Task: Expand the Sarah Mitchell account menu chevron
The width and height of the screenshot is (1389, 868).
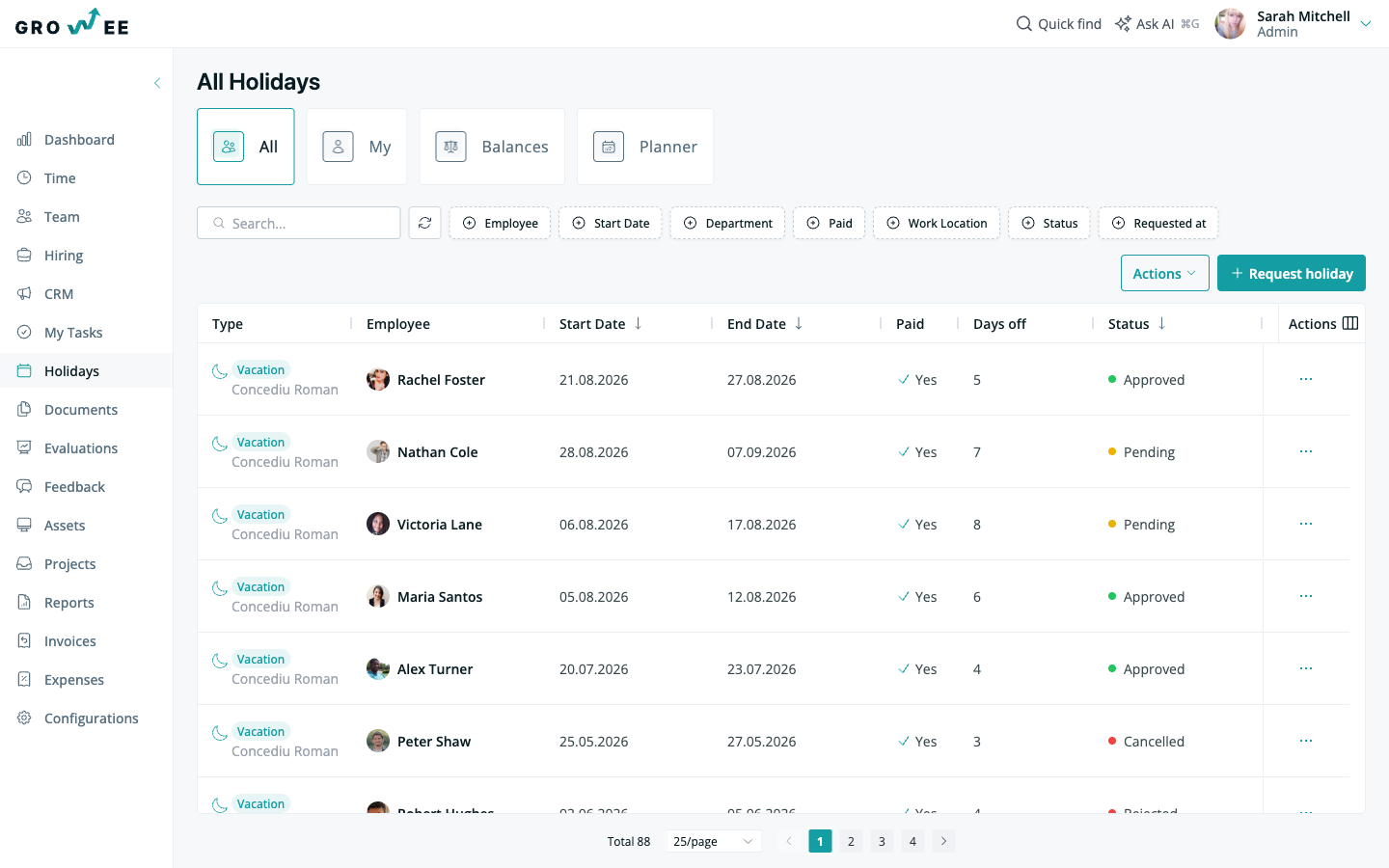Action: pyautogui.click(x=1366, y=24)
